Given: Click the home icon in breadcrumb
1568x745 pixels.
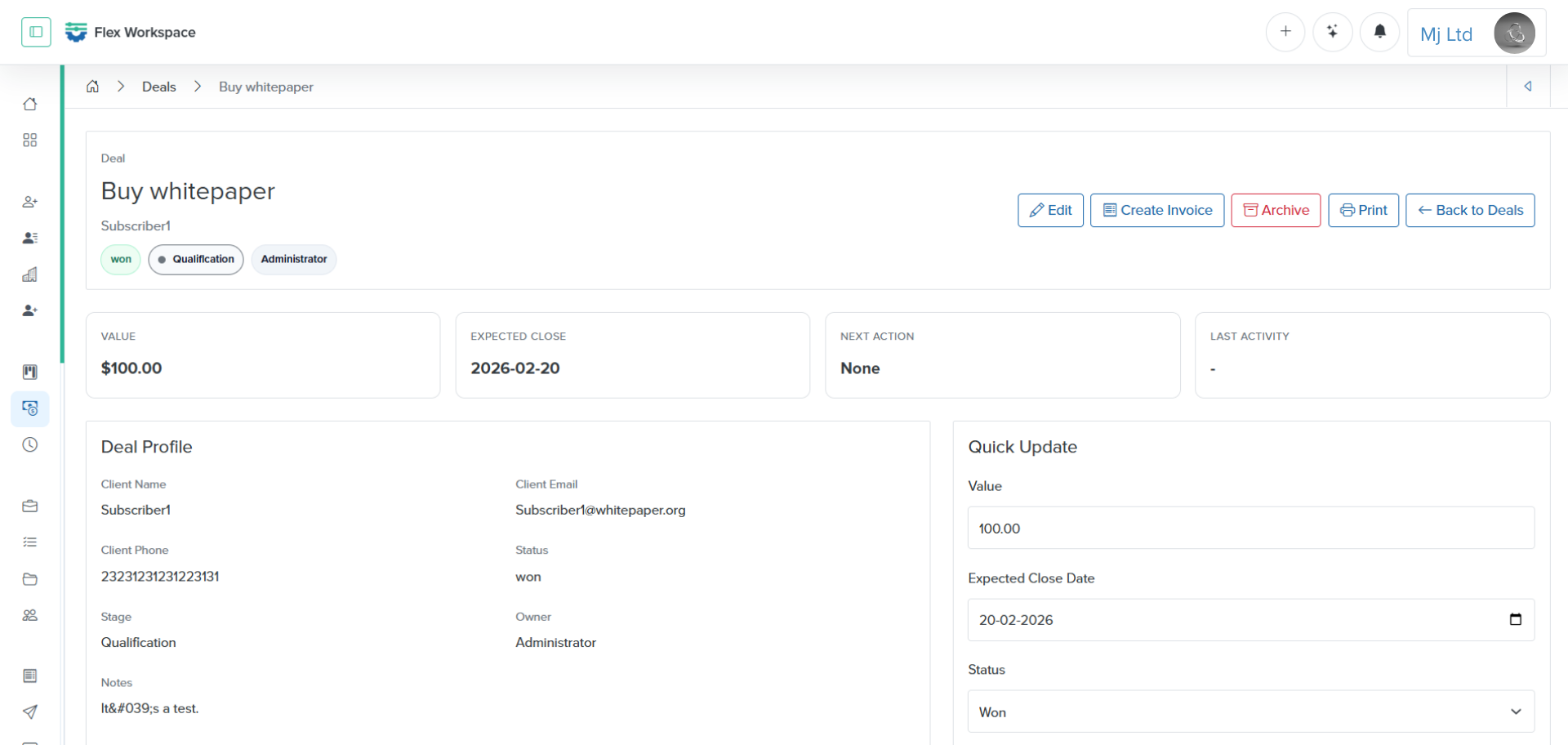Looking at the screenshot, I should (x=93, y=87).
